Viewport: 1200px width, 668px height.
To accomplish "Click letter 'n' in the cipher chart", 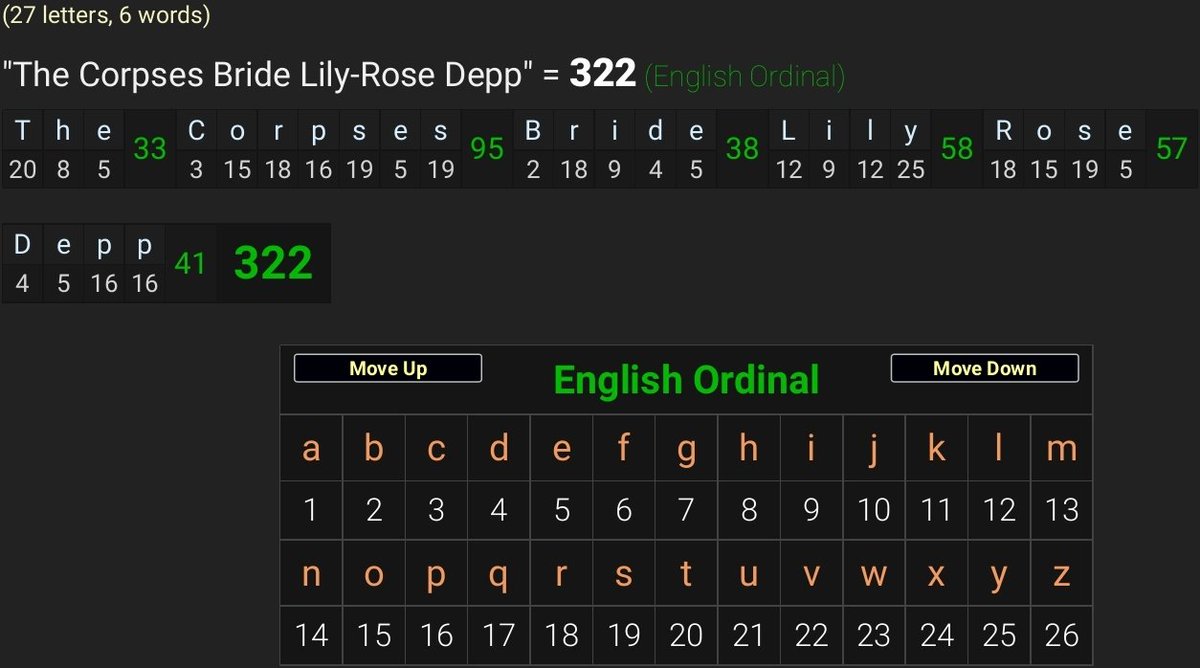I will [x=311, y=574].
